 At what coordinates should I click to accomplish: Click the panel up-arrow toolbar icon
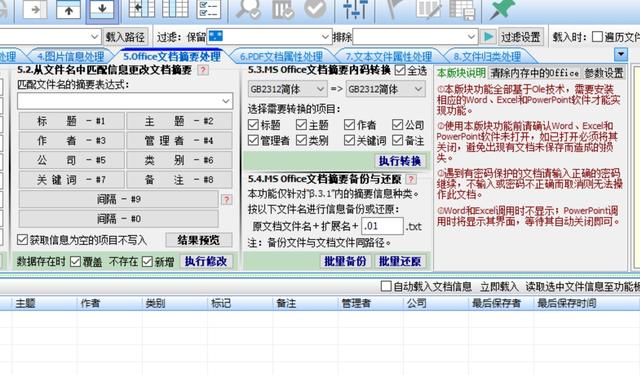click(x=69, y=10)
